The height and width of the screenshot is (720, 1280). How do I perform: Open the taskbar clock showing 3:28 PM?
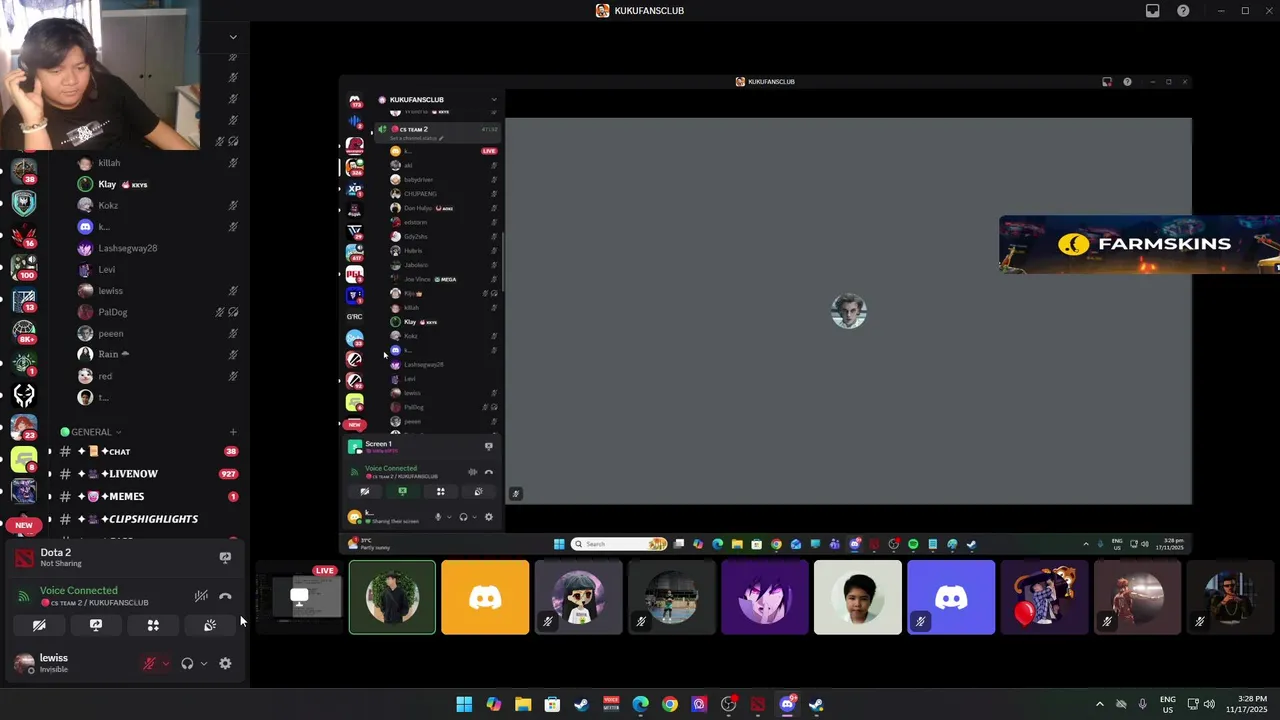[1252, 704]
